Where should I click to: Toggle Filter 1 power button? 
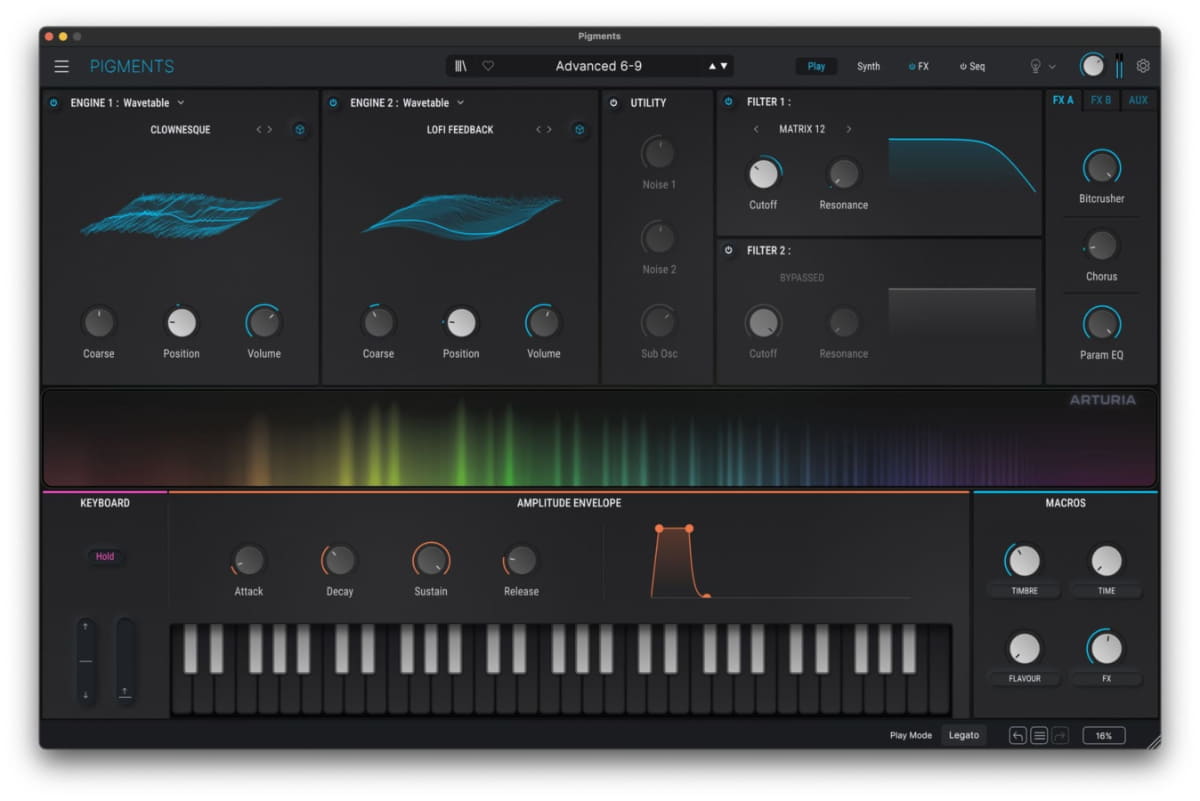[728, 102]
